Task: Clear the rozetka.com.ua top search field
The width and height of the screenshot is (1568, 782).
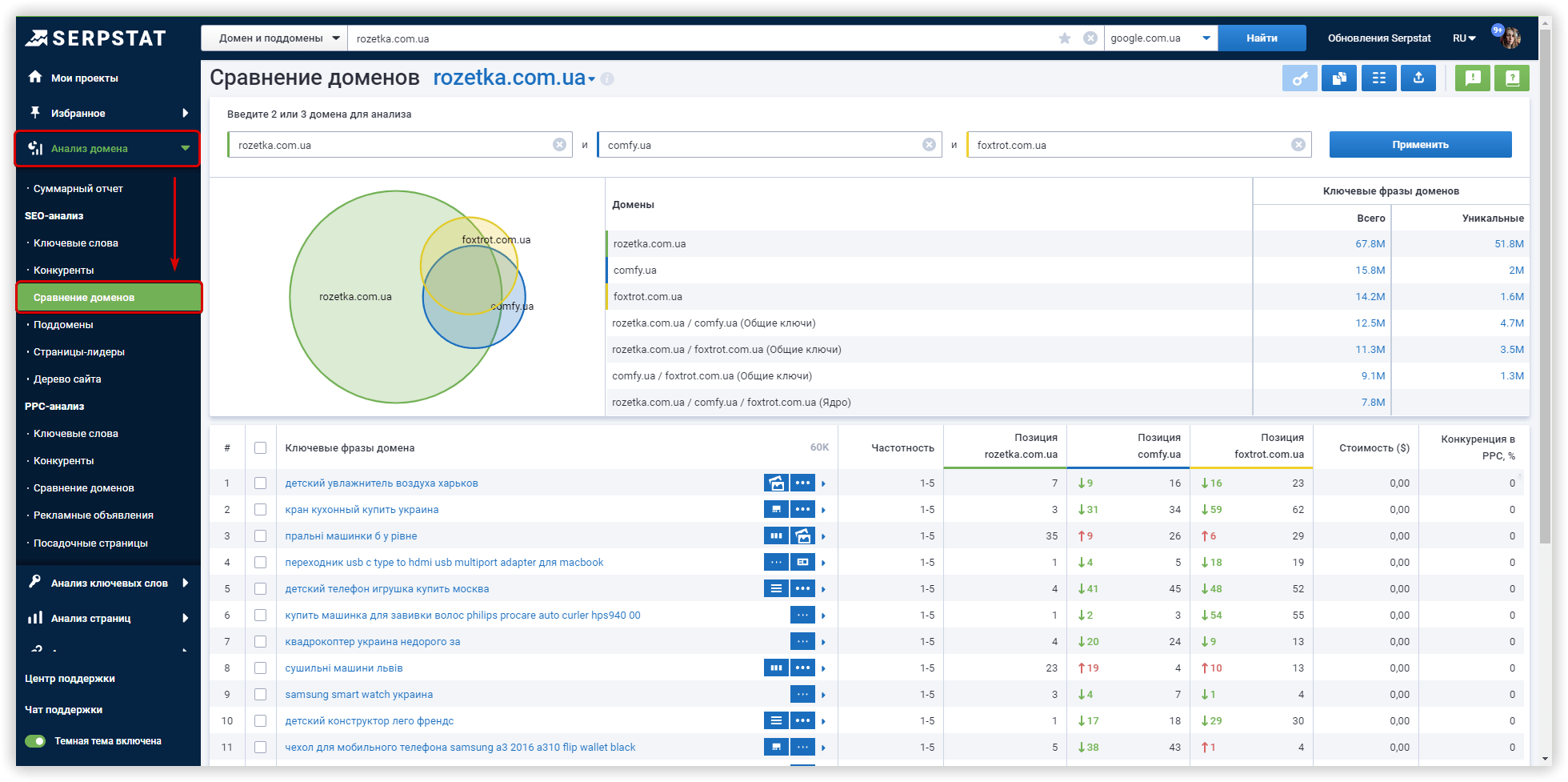Action: click(x=1090, y=38)
